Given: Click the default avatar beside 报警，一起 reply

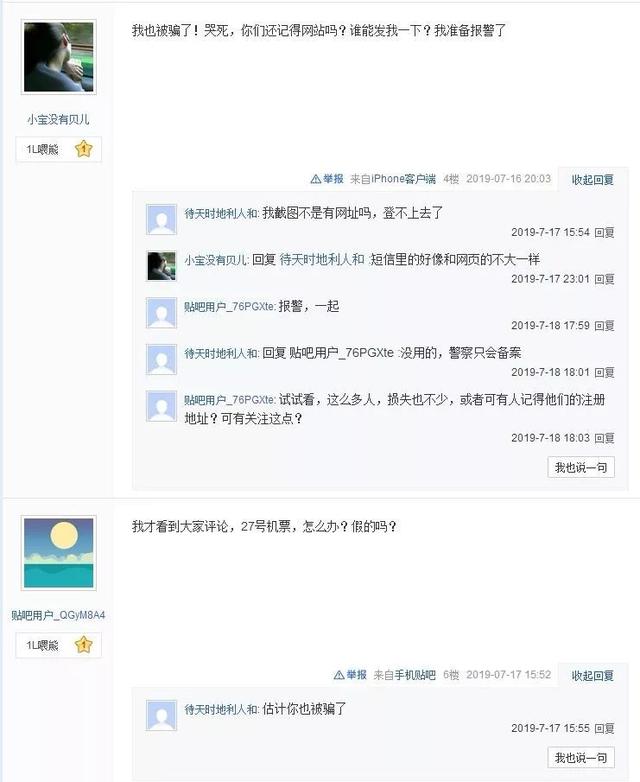Looking at the screenshot, I should point(161,313).
